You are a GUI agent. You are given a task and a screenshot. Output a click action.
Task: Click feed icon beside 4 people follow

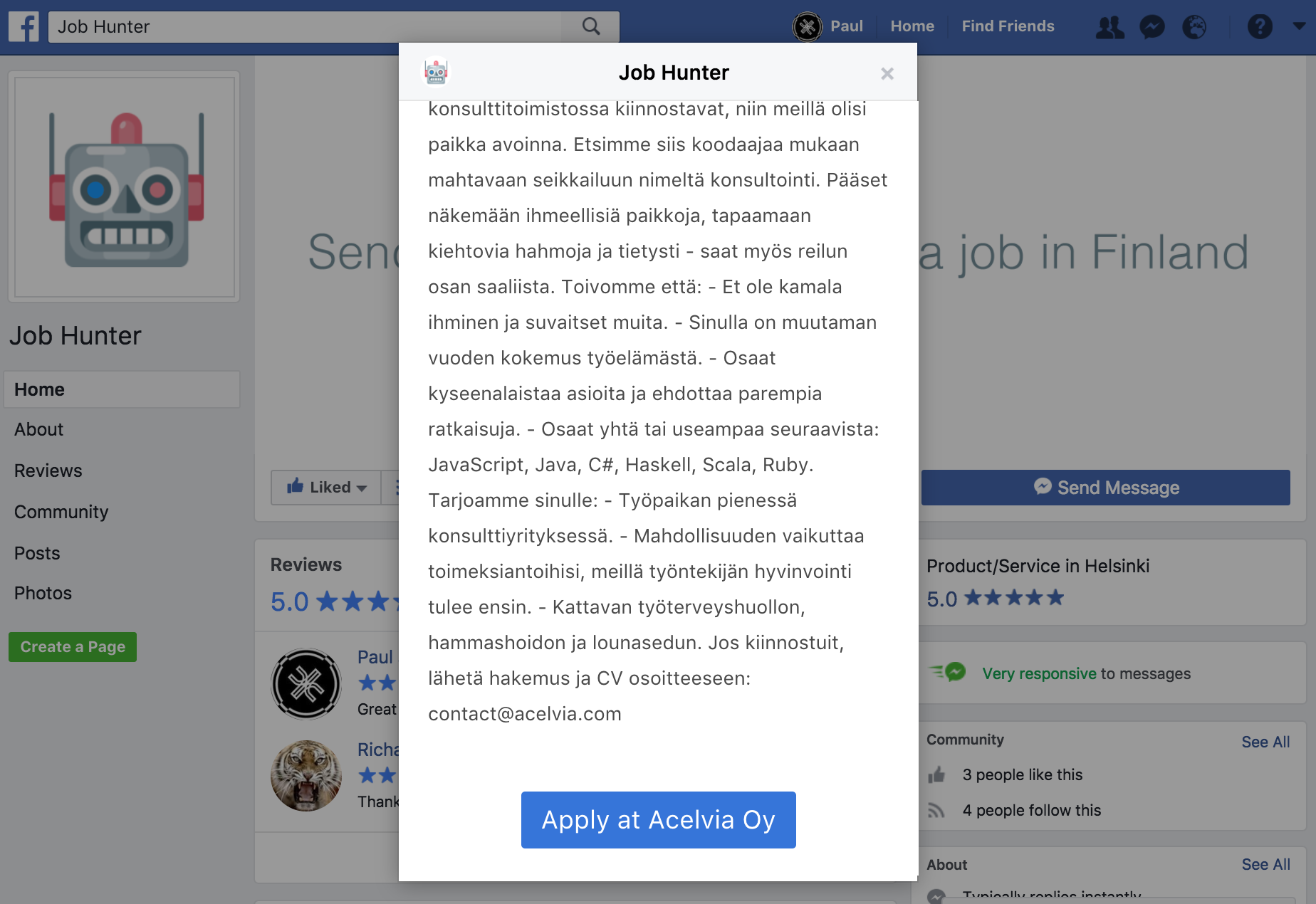coord(936,810)
